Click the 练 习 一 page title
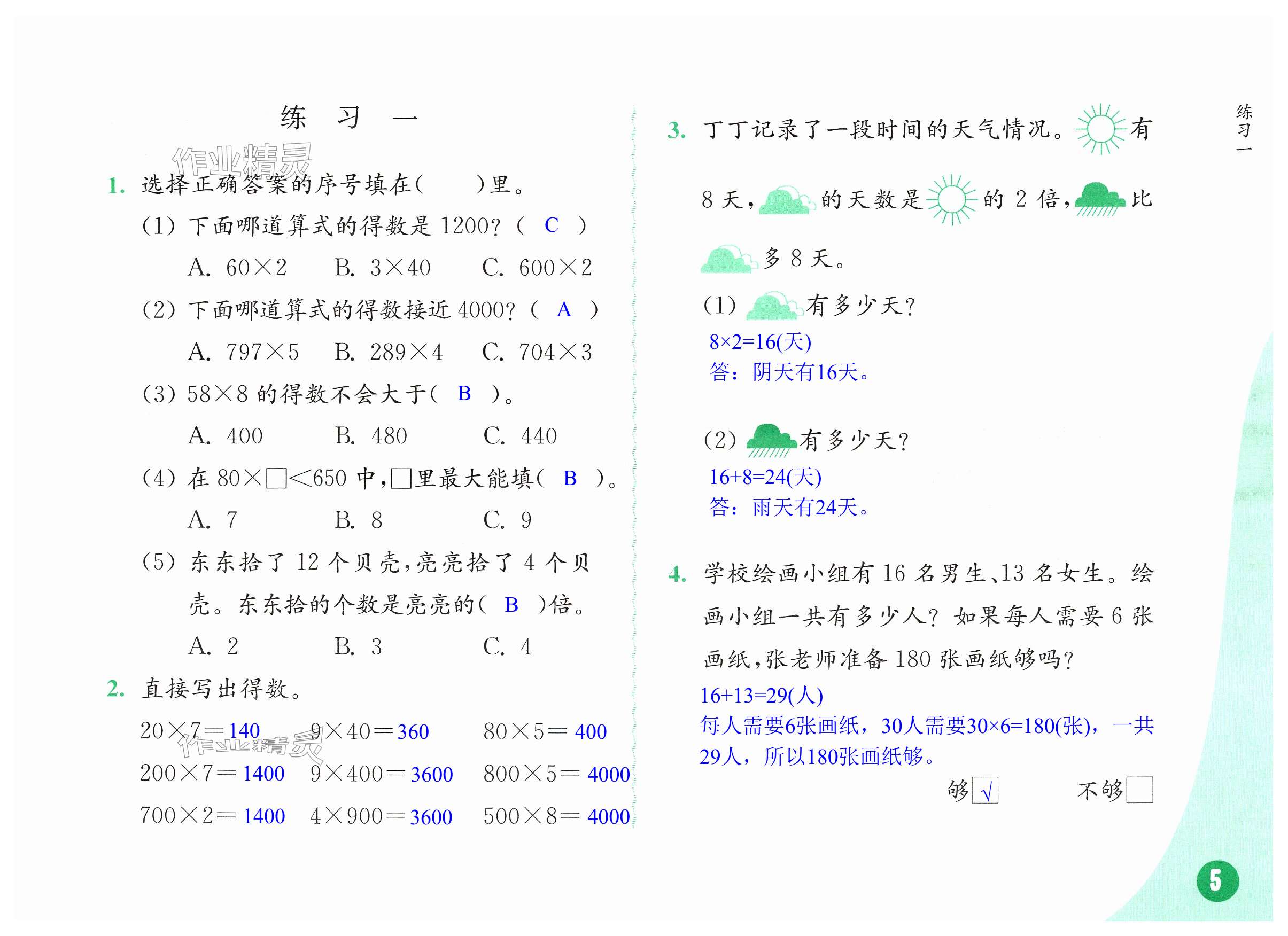This screenshot has height=936, width=1288. click(350, 118)
